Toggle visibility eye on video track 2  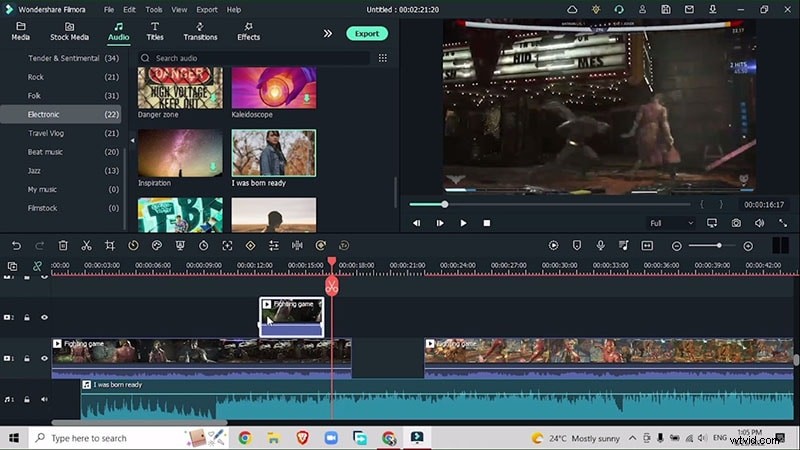pos(44,317)
